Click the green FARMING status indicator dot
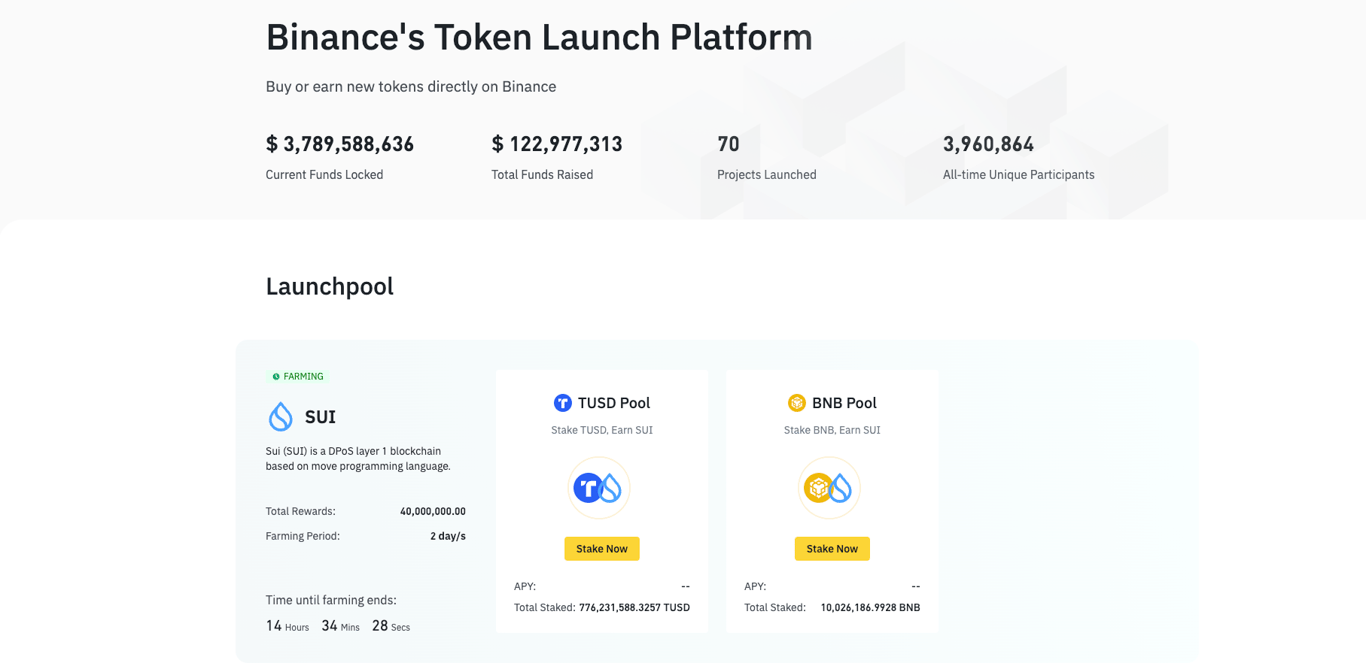1366x672 pixels. click(x=277, y=375)
